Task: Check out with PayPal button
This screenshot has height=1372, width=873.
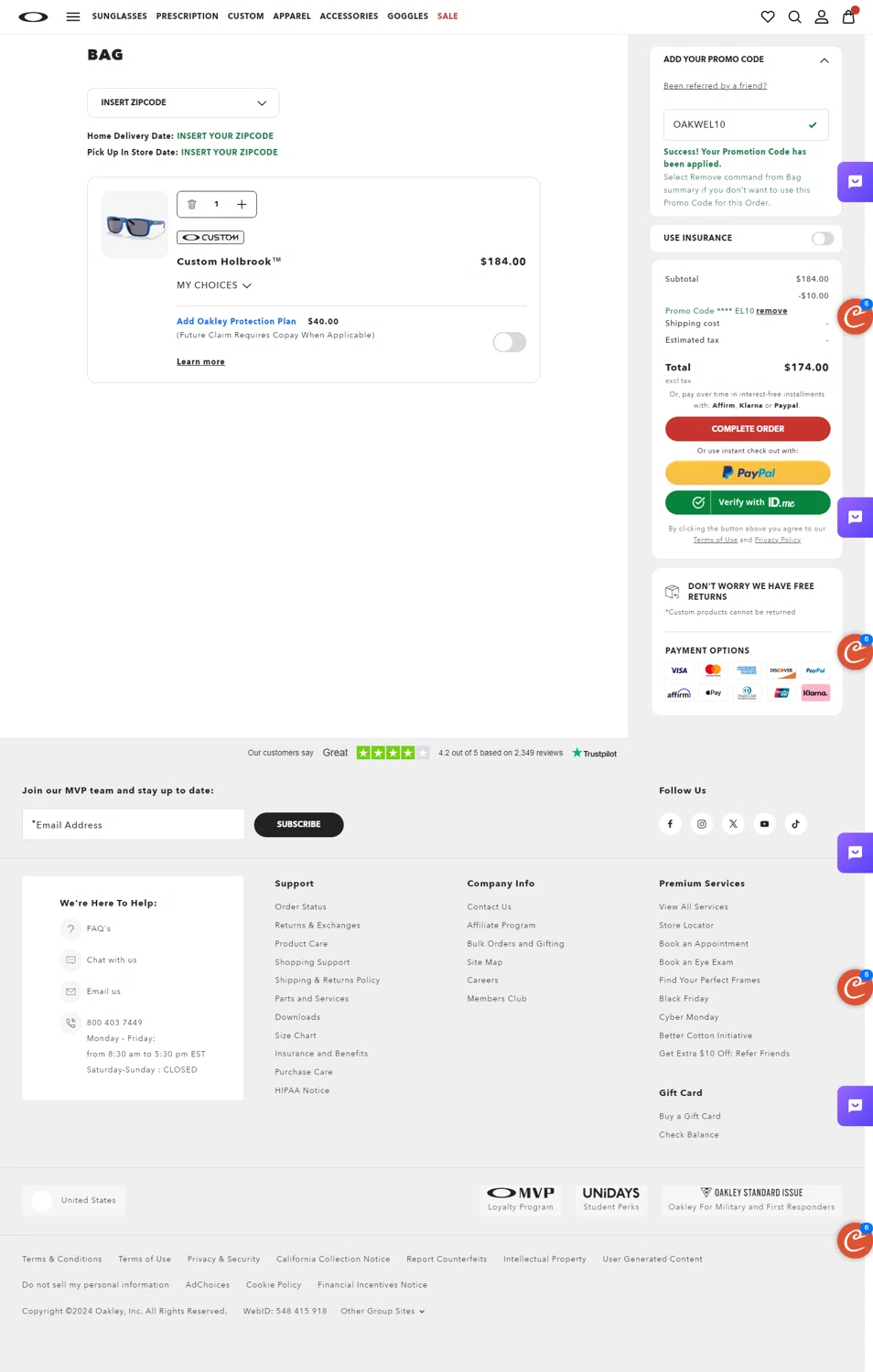Action: pos(748,473)
